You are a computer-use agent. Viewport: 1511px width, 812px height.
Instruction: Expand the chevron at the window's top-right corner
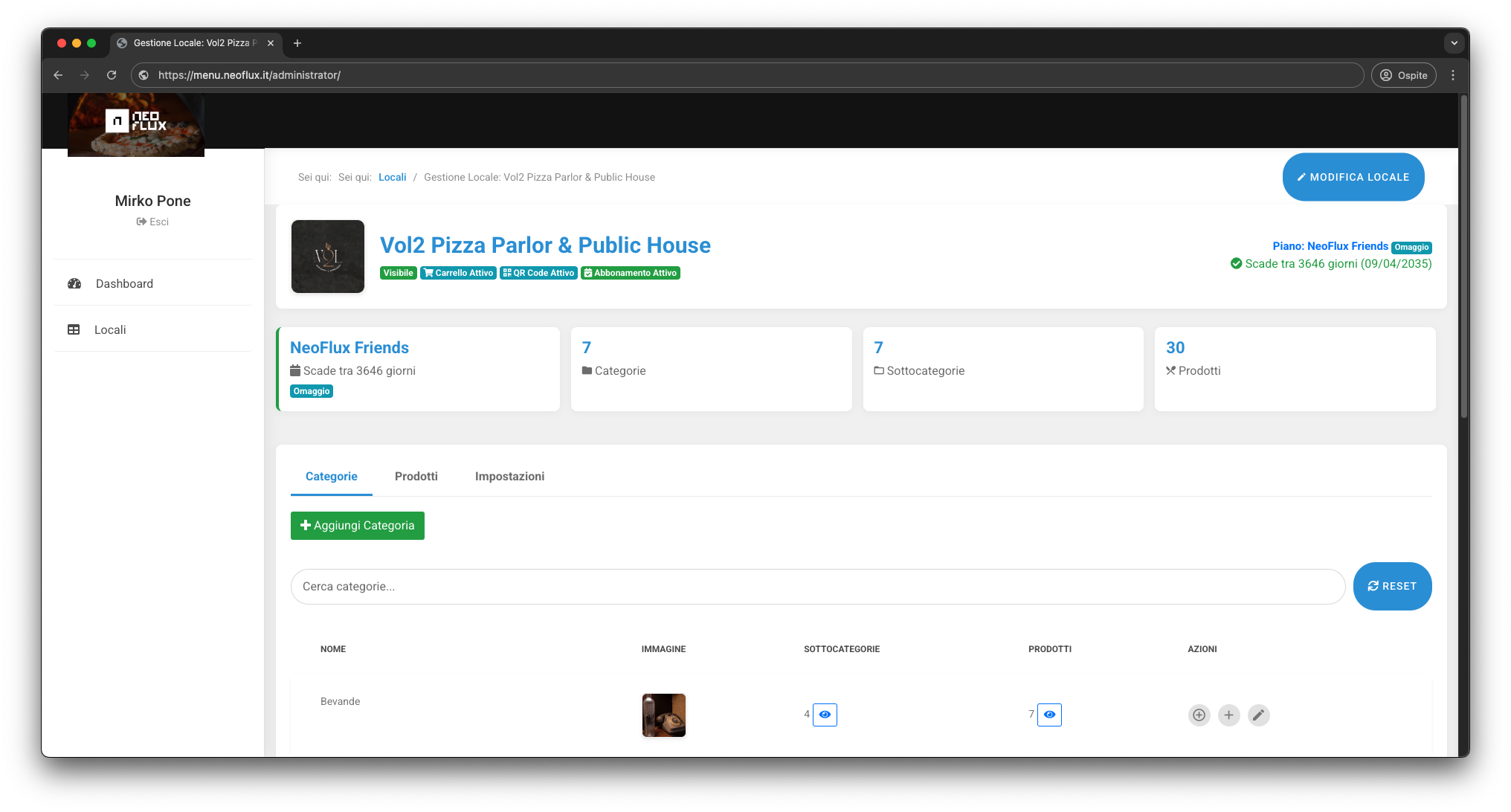[x=1454, y=43]
